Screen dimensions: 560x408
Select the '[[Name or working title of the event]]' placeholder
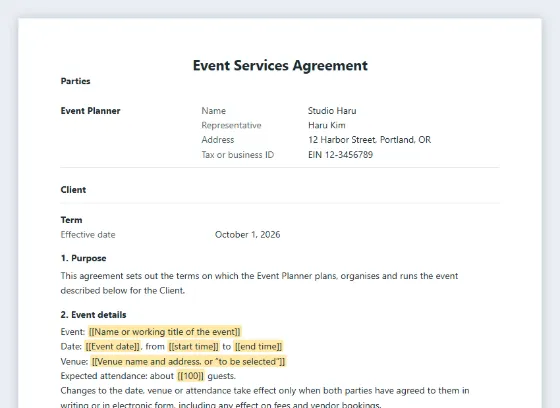click(x=165, y=332)
